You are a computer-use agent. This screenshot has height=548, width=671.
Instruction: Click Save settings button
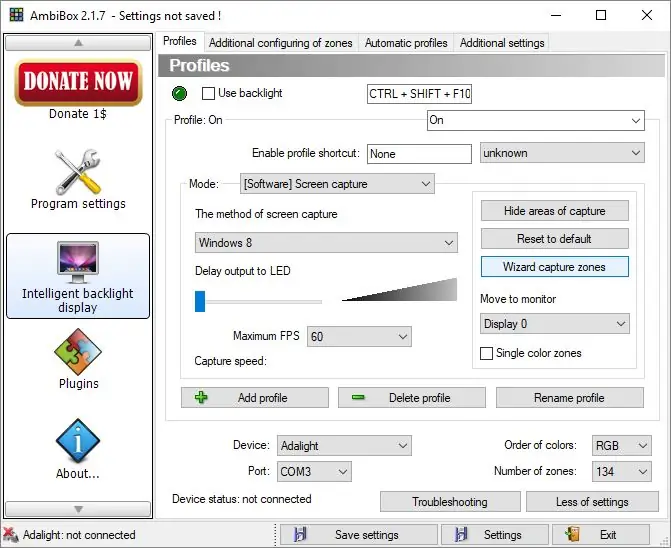359,535
